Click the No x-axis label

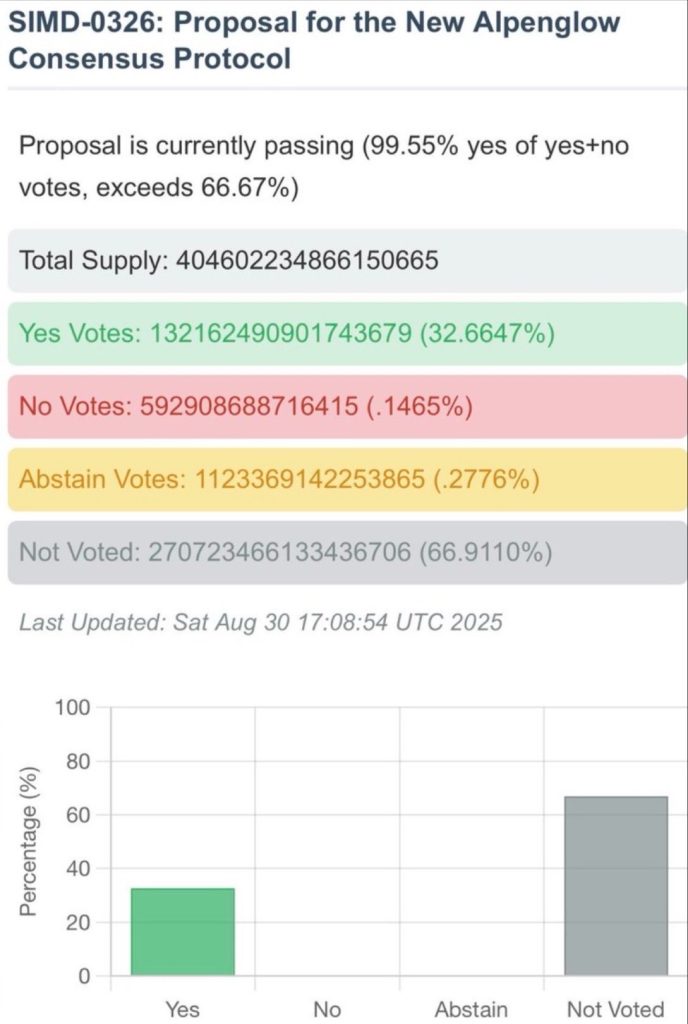(327, 1010)
